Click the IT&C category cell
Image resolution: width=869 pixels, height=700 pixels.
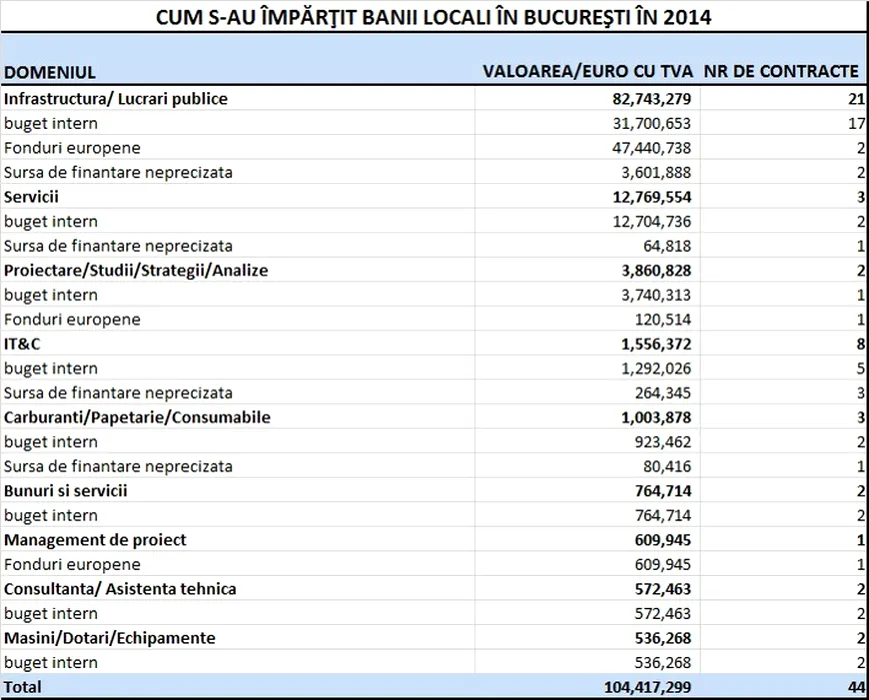click(23, 344)
